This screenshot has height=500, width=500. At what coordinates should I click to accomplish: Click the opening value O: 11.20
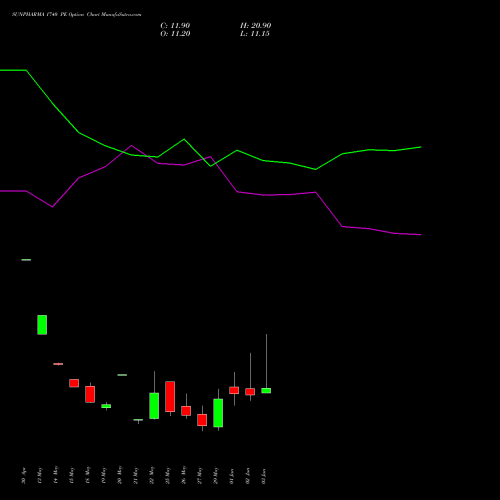[175, 34]
